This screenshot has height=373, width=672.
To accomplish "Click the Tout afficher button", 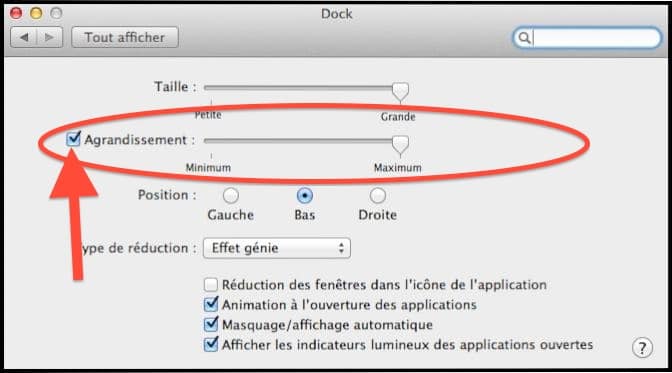I will pyautogui.click(x=125, y=37).
